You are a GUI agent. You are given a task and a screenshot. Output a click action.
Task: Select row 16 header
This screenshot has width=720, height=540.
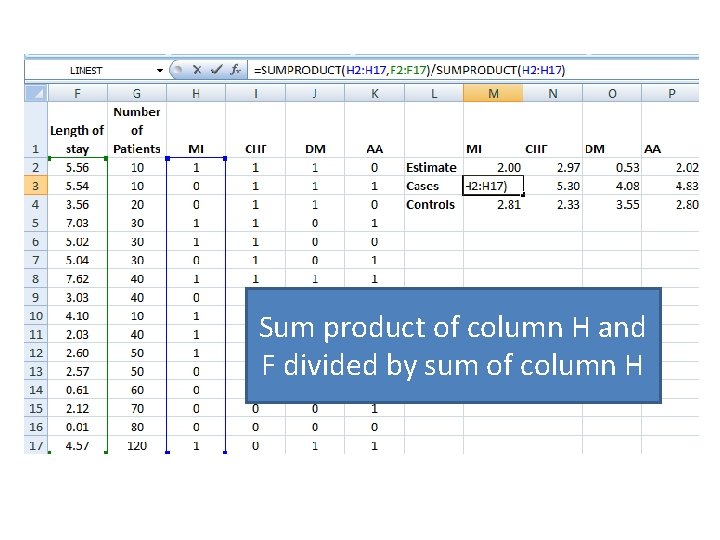point(36,427)
